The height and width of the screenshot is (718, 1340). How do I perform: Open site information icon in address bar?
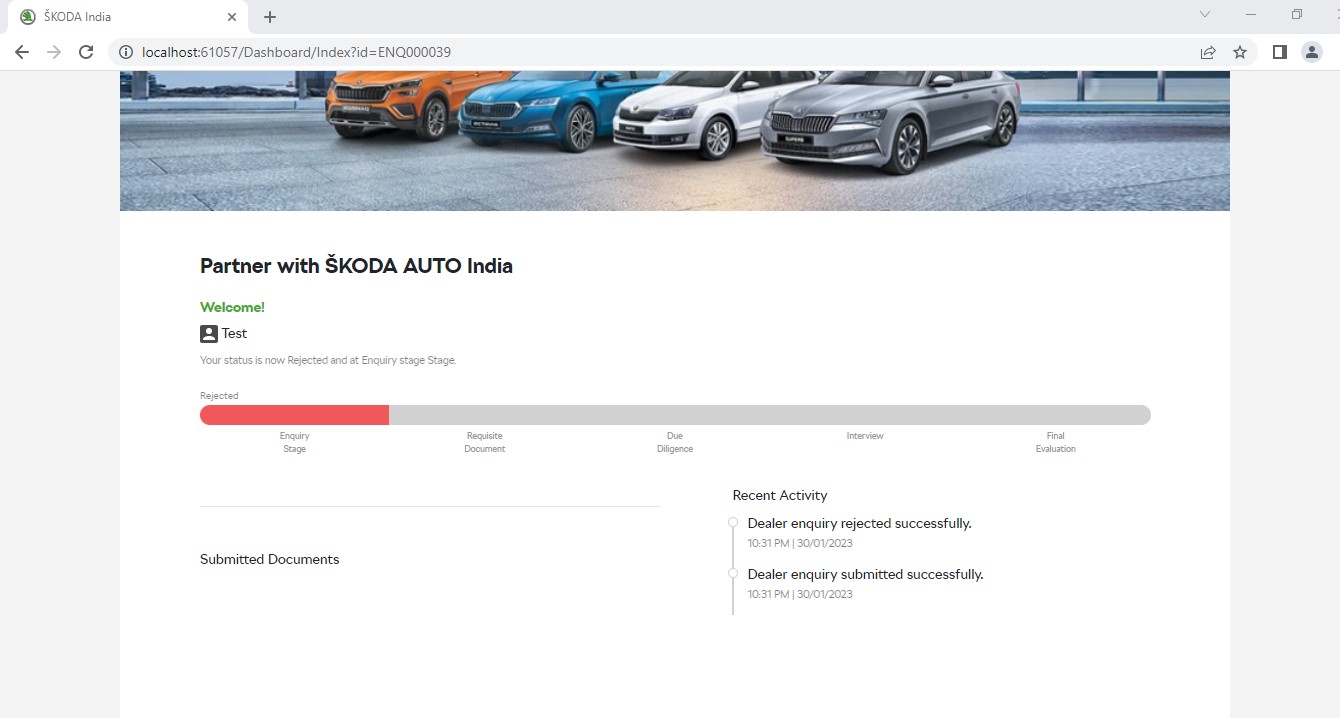click(126, 52)
